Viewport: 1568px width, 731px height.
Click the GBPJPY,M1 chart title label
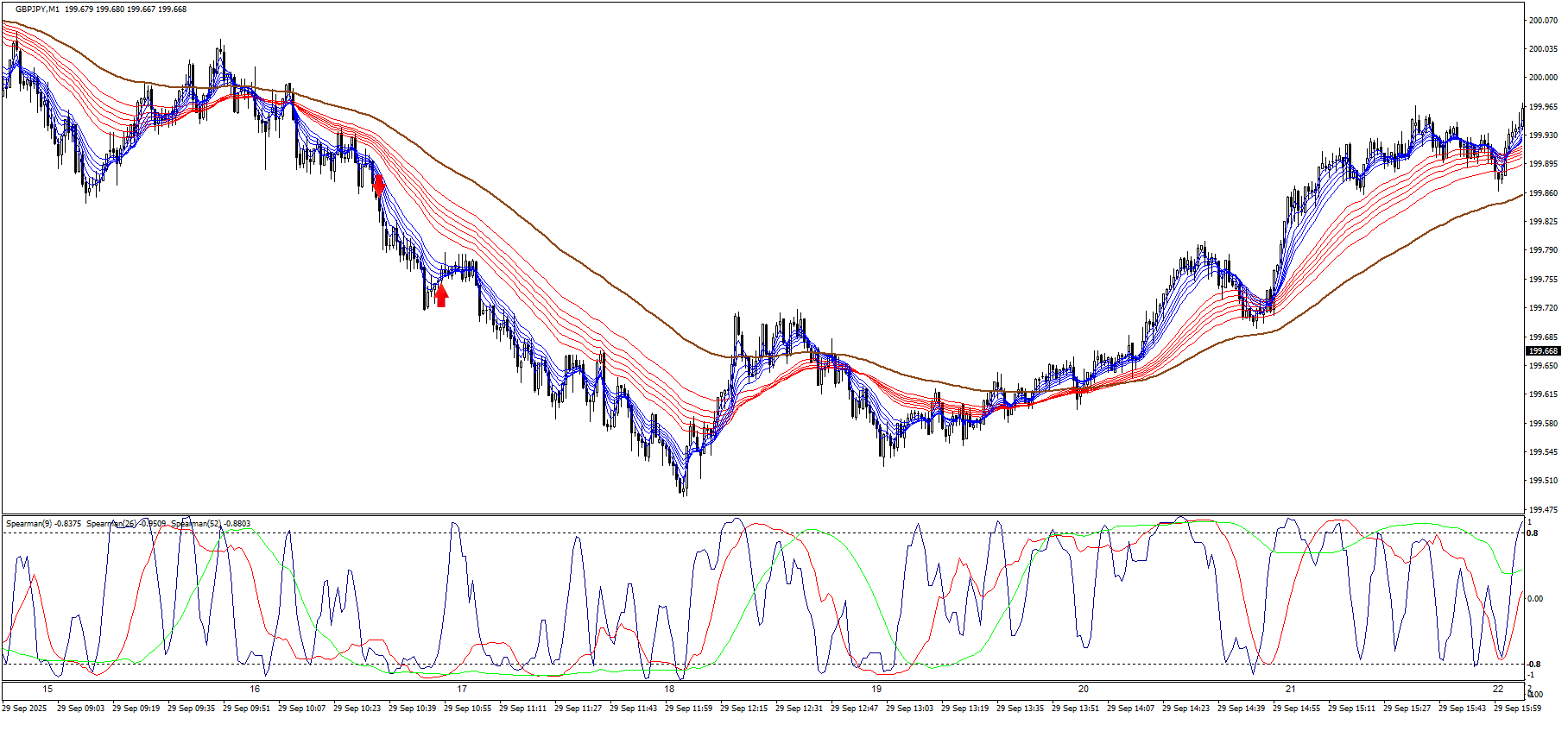coord(37,9)
